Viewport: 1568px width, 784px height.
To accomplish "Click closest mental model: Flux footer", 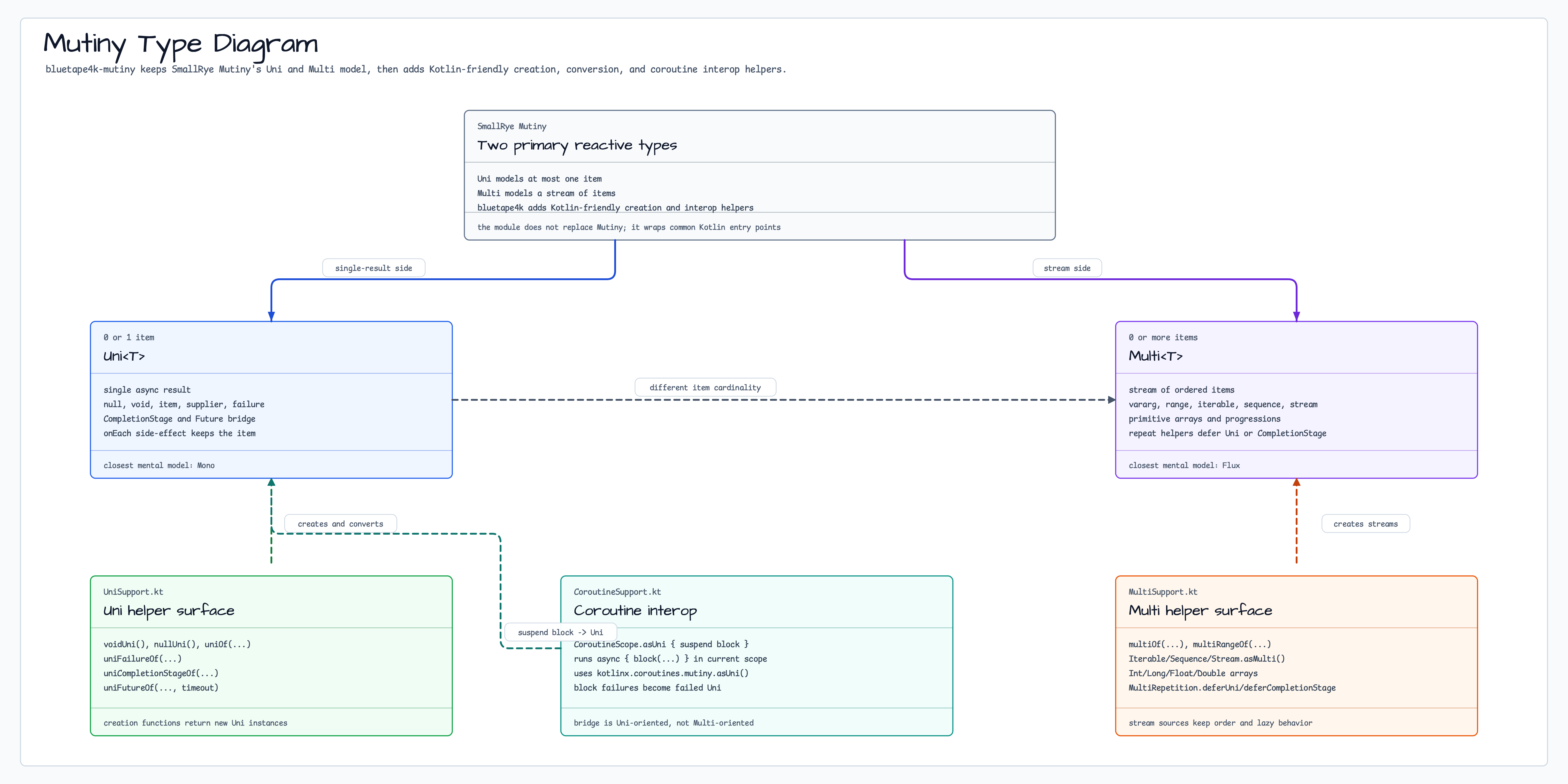I will tap(1184, 466).
